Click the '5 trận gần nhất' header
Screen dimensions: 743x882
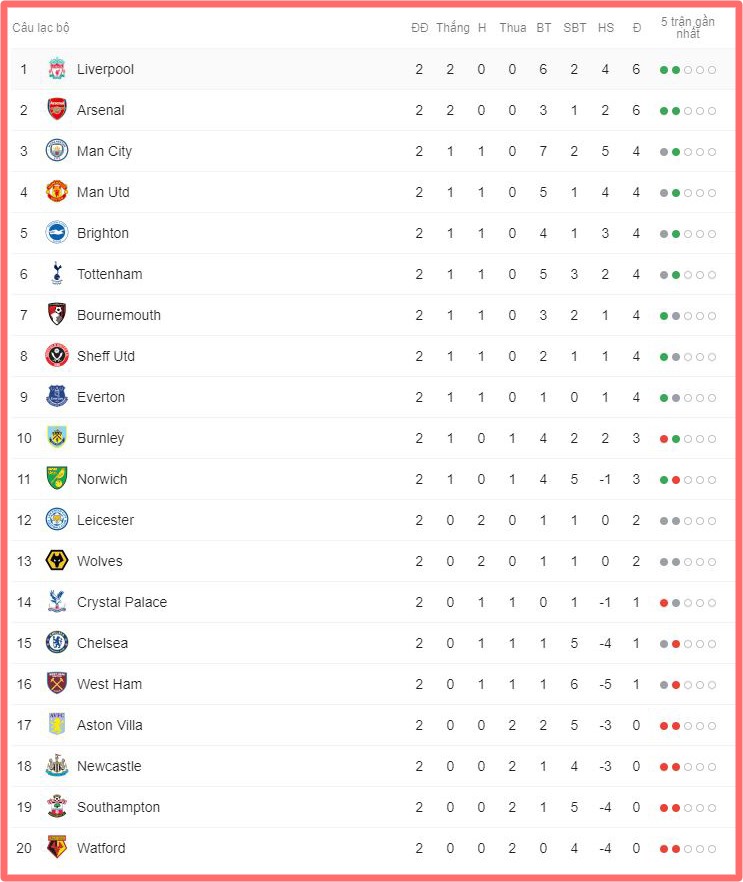pos(687,28)
